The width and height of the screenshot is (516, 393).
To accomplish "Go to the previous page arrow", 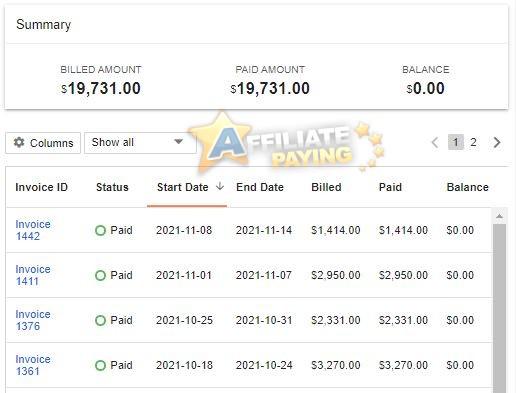I will [x=435, y=142].
